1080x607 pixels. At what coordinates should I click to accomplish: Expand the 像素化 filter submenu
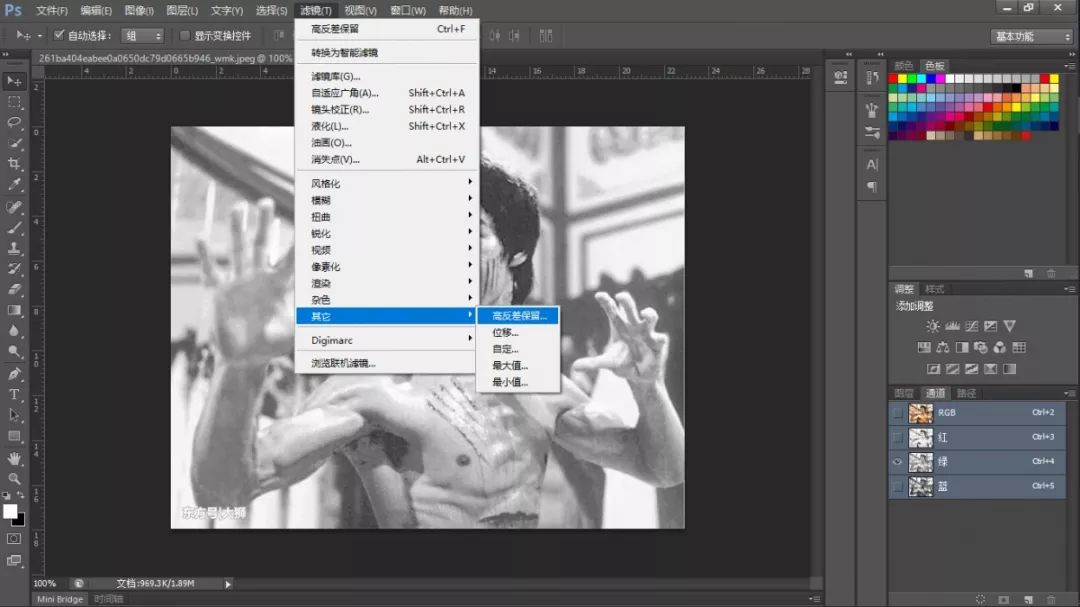386,266
